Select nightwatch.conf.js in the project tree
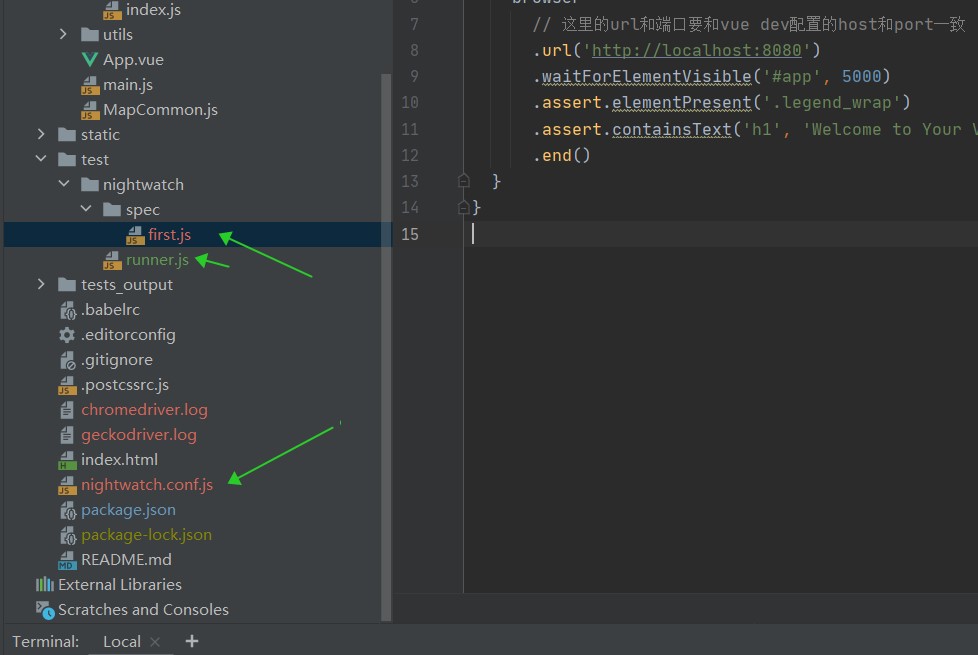Viewport: 978px width, 655px height. [x=147, y=485]
